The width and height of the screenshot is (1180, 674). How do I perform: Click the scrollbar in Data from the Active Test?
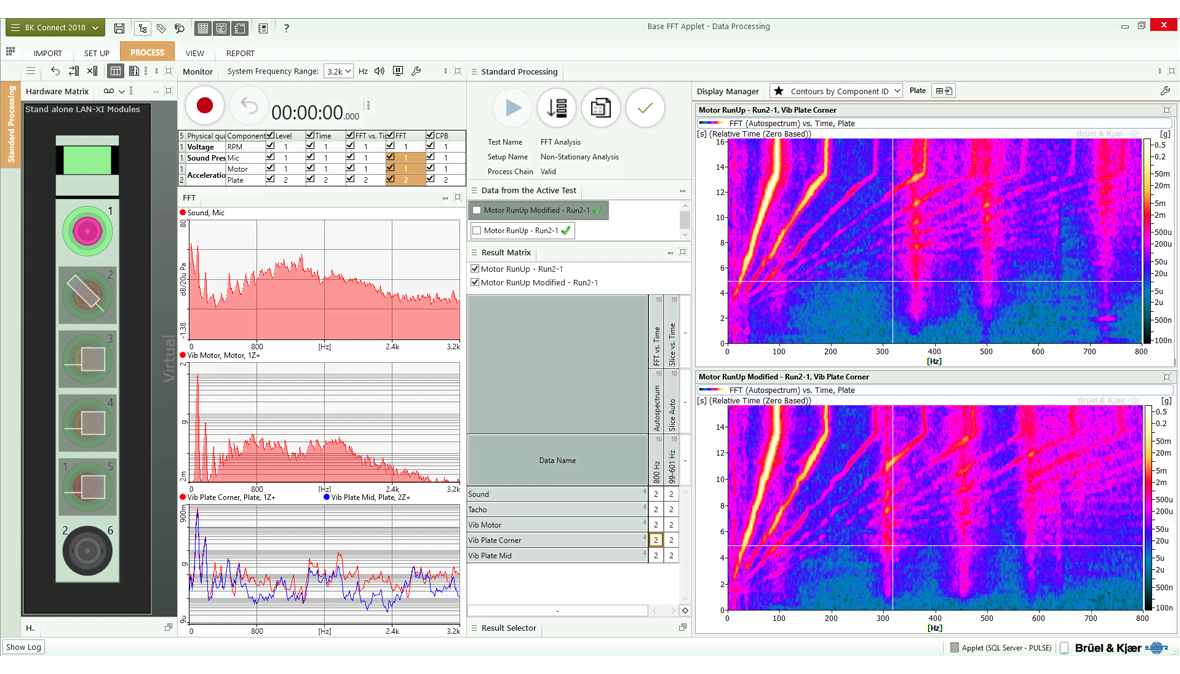point(685,219)
